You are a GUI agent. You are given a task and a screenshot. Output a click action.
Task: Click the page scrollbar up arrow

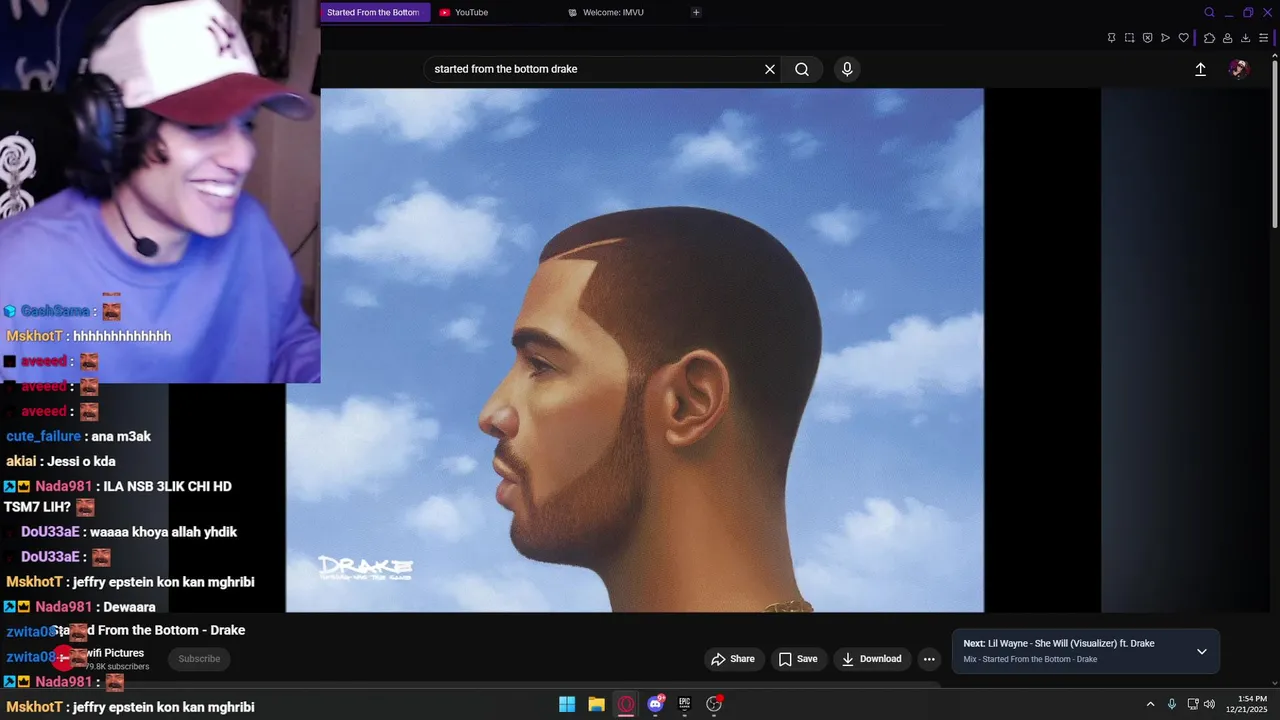(x=1275, y=55)
